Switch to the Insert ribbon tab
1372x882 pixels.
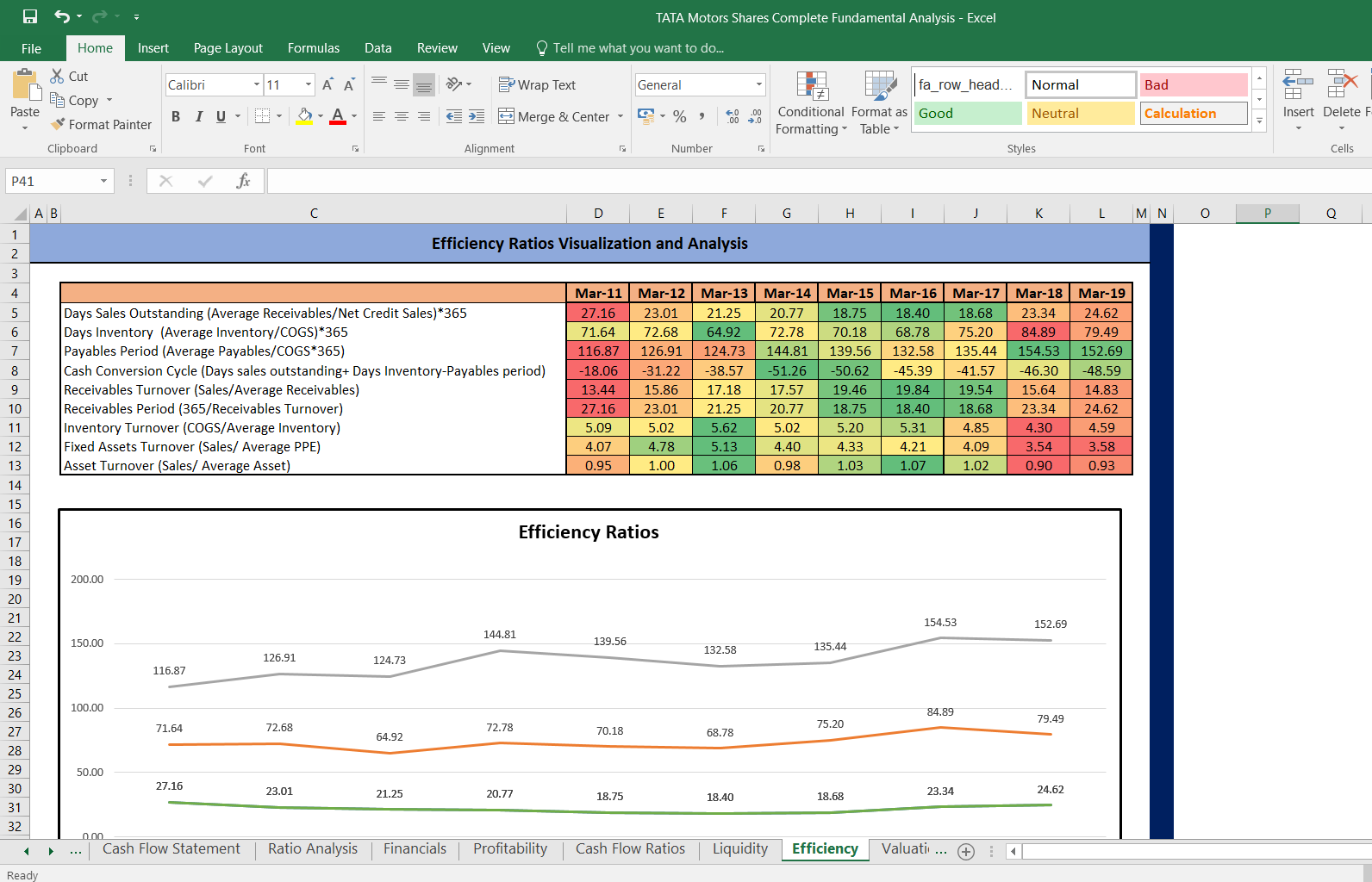click(153, 48)
